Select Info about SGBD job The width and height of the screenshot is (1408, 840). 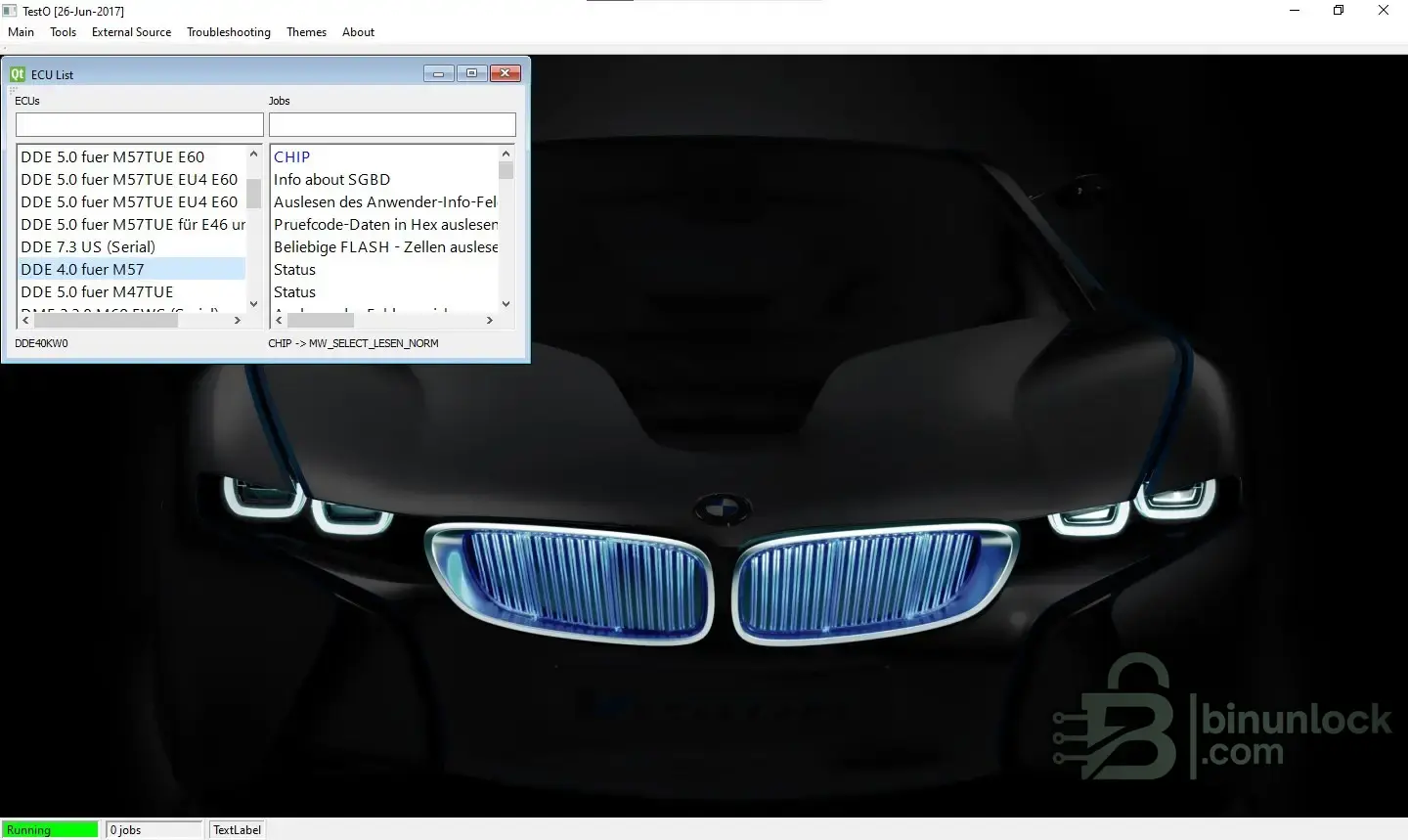coord(331,180)
